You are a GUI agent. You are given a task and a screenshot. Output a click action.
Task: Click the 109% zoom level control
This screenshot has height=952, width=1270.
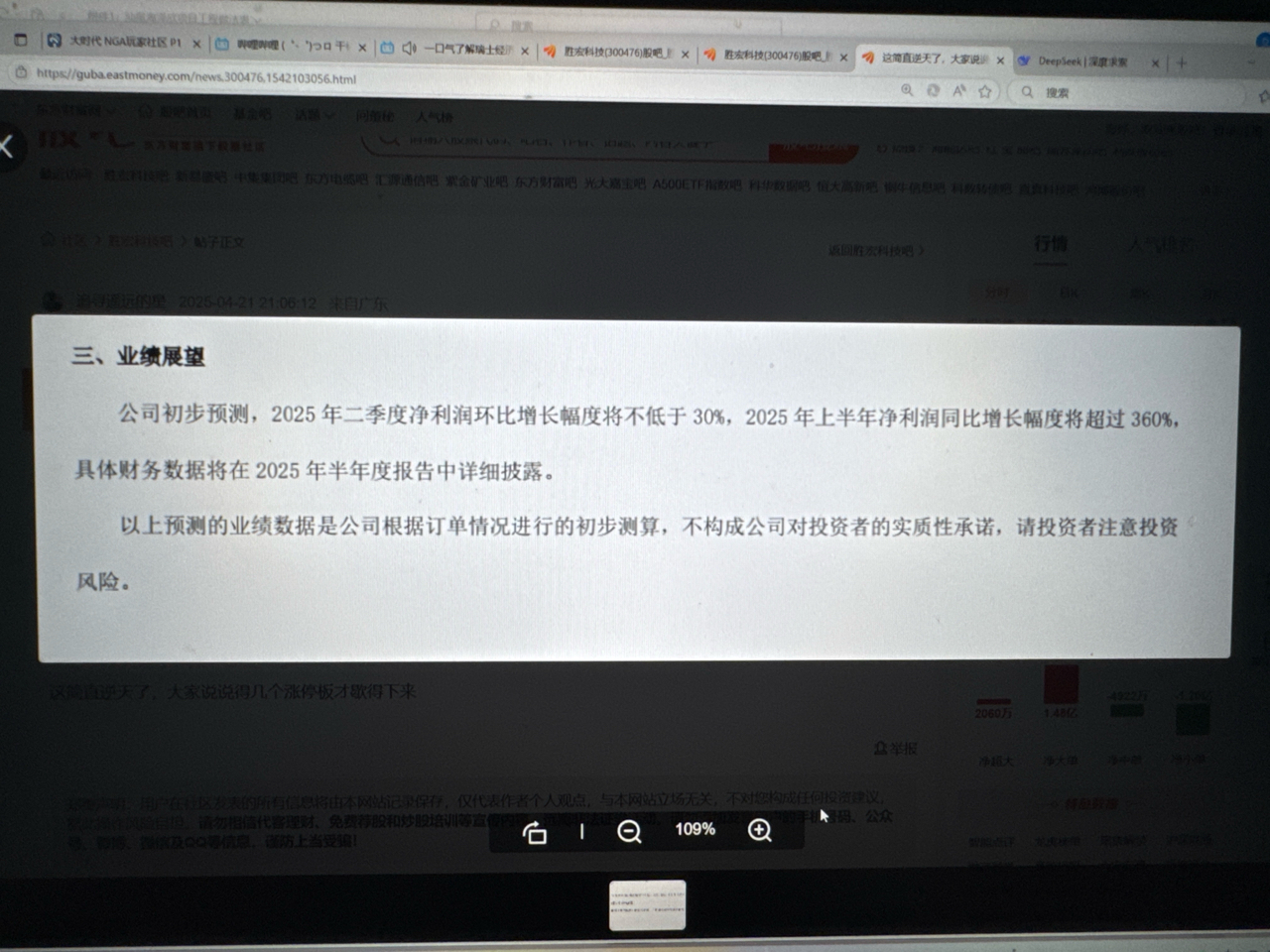(695, 831)
